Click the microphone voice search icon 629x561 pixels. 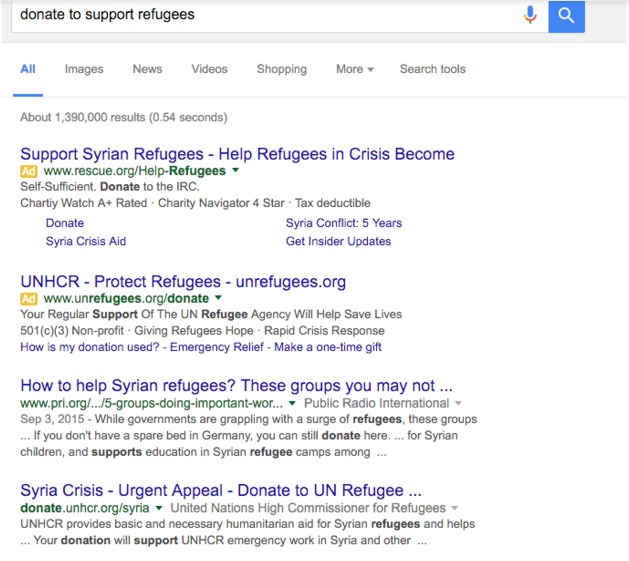tap(530, 15)
